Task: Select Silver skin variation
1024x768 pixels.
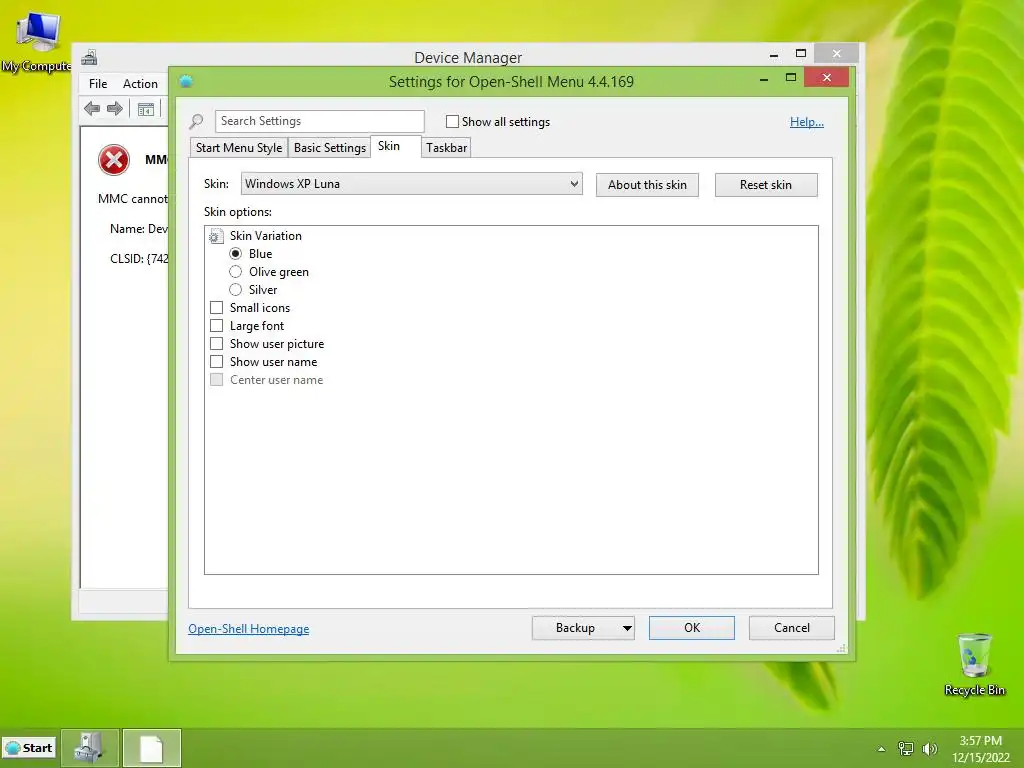Action: pyautogui.click(x=236, y=289)
